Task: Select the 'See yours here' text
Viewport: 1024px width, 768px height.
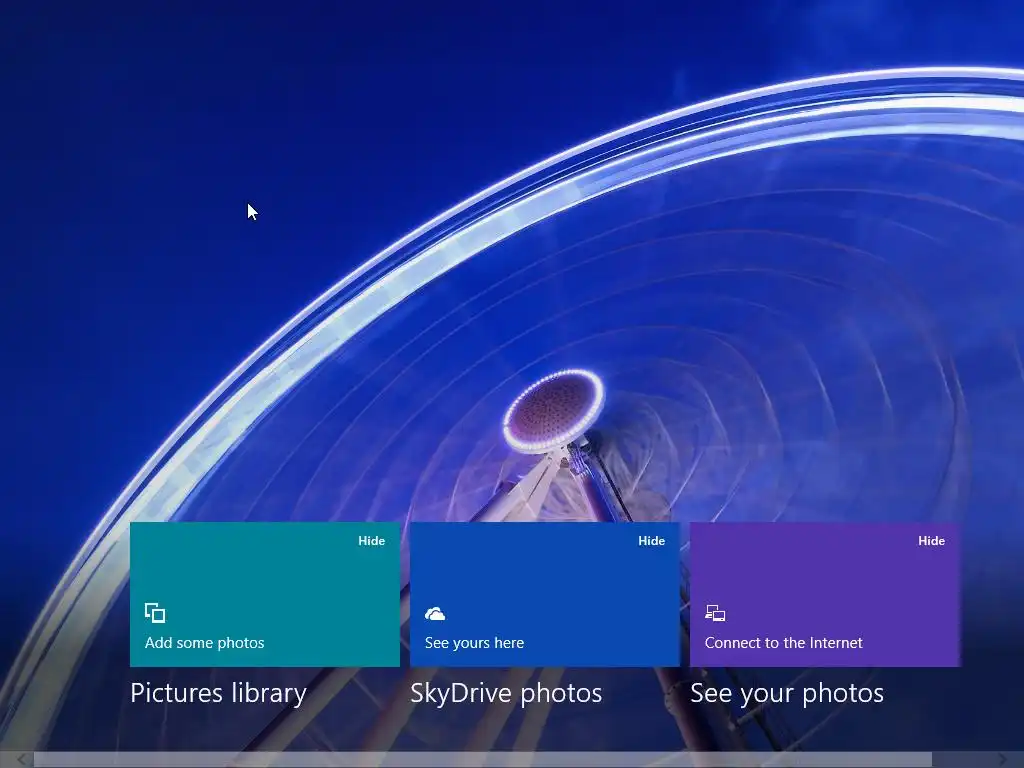Action: [474, 643]
